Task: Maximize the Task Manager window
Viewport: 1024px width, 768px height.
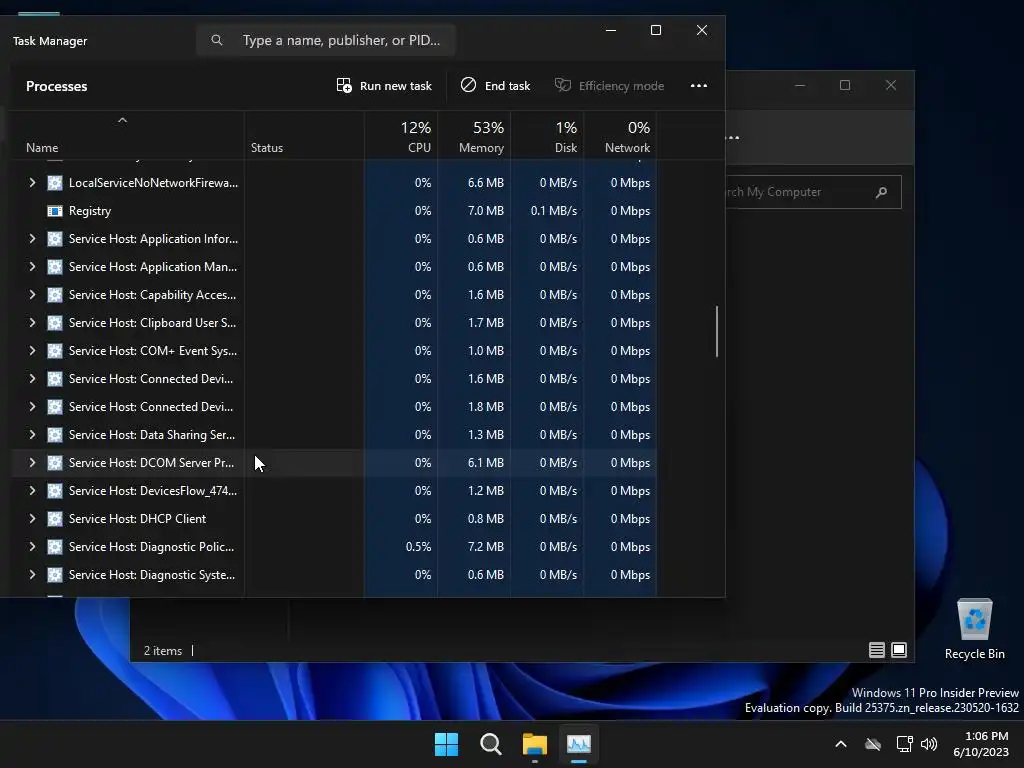Action: [656, 30]
